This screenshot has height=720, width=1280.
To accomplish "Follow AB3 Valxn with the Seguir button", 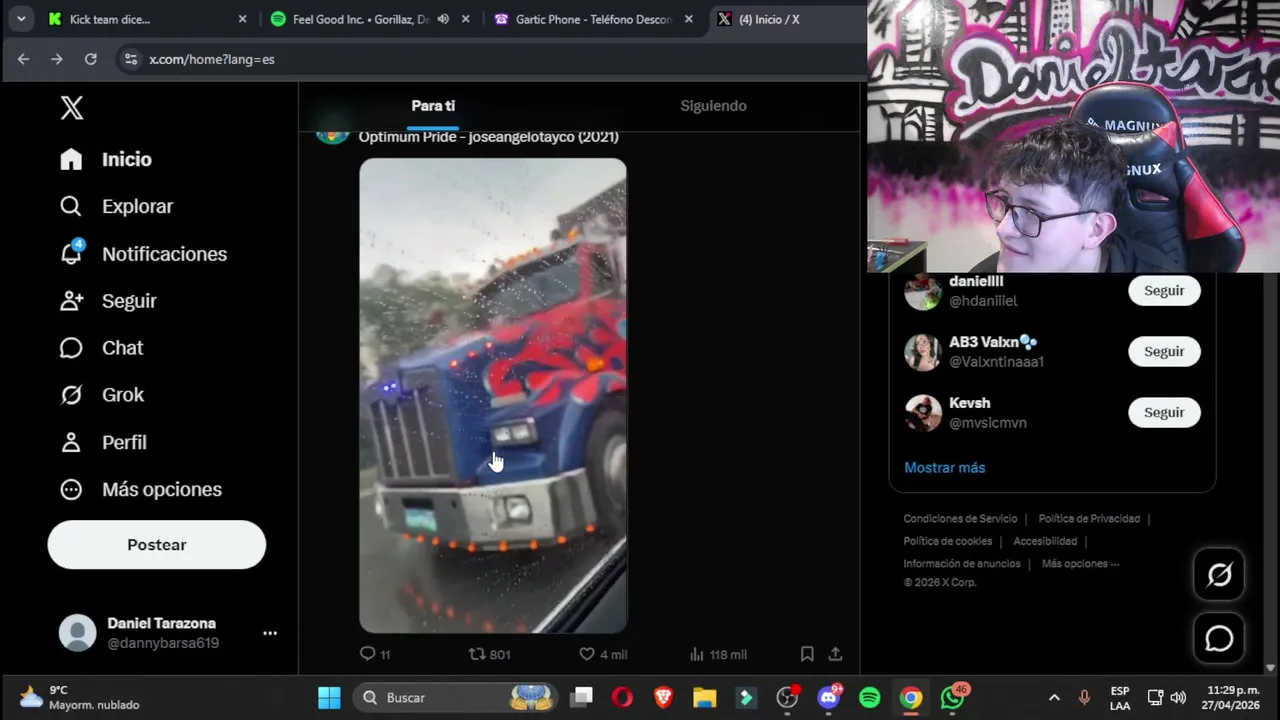I will point(1164,352).
